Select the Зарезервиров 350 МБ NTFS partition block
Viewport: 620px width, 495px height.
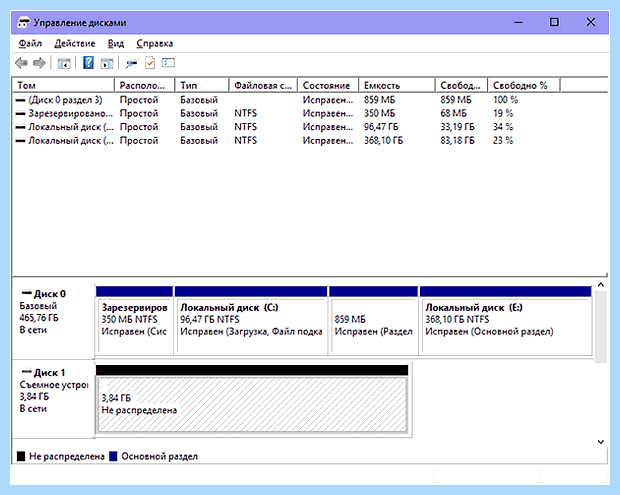pyautogui.click(x=134, y=320)
